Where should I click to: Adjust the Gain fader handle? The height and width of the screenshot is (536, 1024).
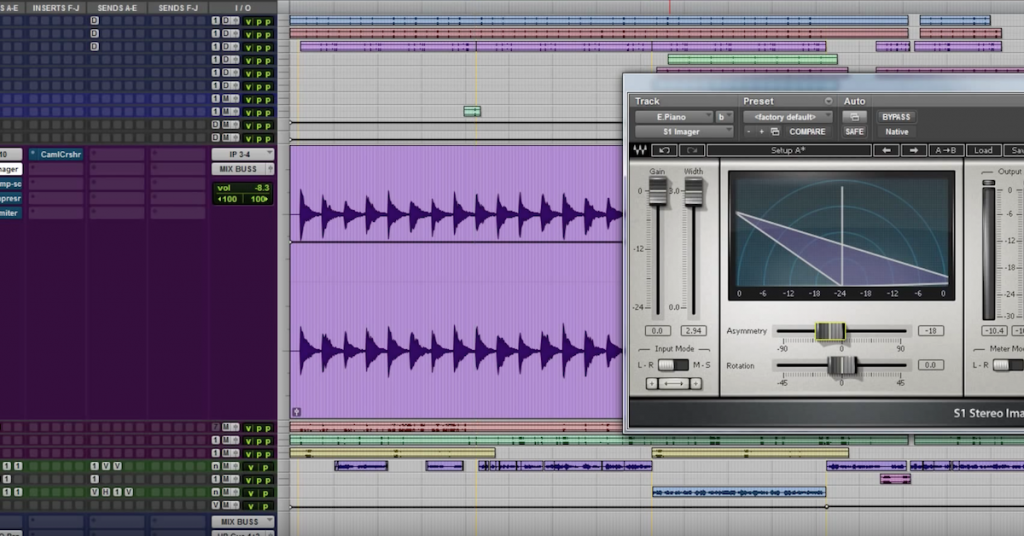(x=658, y=191)
